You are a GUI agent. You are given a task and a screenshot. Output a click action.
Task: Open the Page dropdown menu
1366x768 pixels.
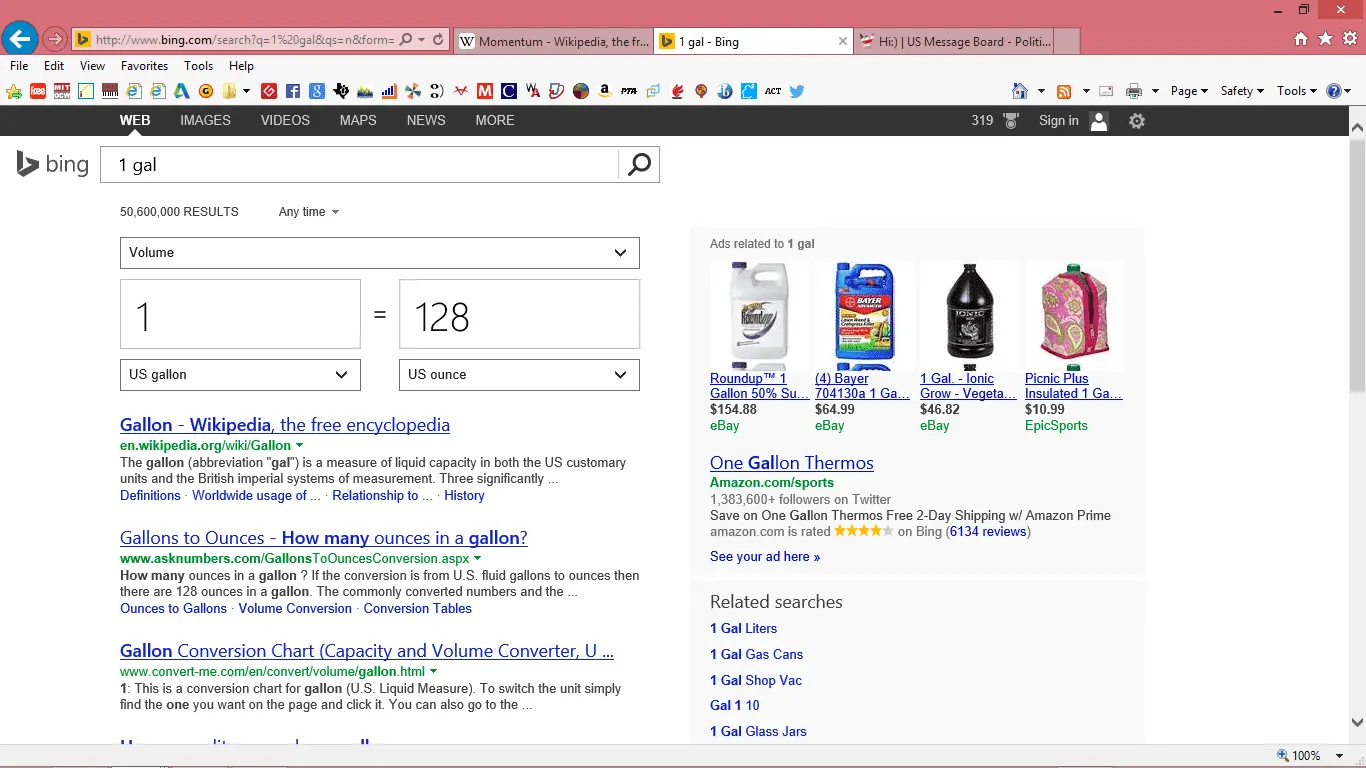pyautogui.click(x=1189, y=91)
